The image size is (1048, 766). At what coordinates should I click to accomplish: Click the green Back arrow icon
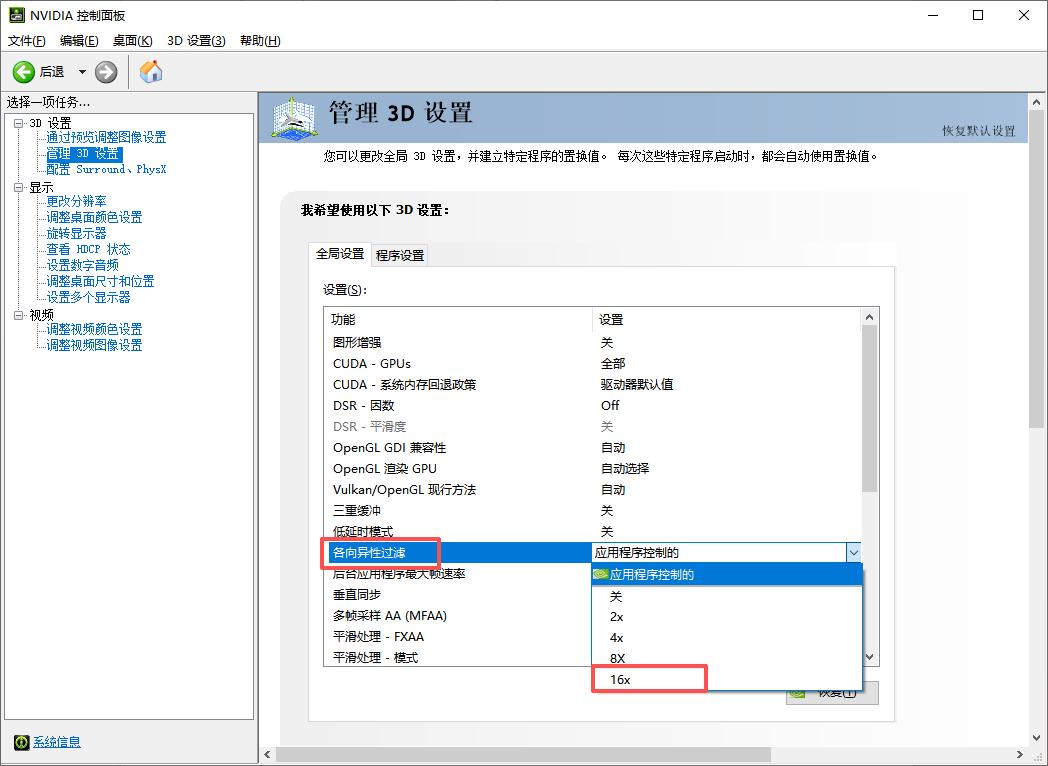pos(23,72)
